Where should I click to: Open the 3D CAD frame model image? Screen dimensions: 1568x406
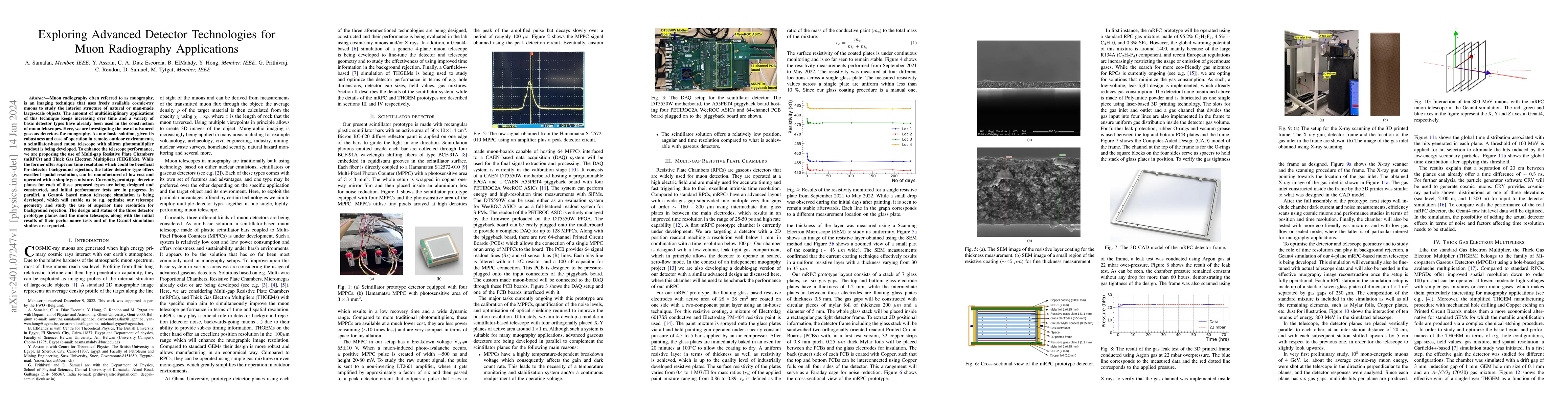(x=1165, y=205)
